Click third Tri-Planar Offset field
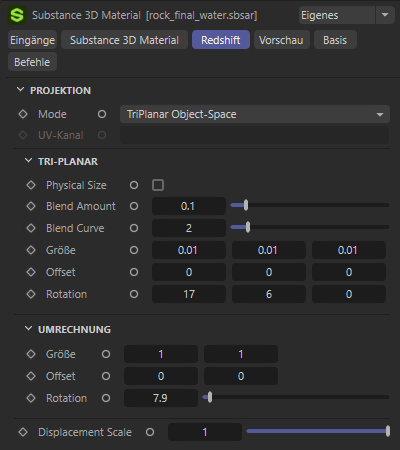 tap(349, 272)
